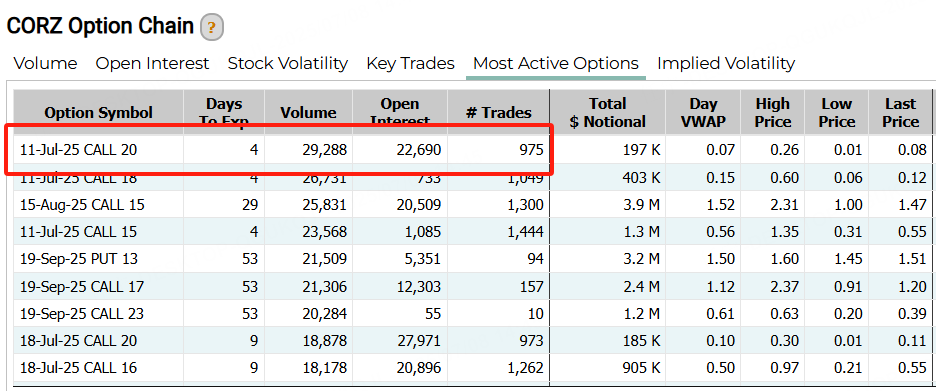Image resolution: width=936 pixels, height=391 pixels.
Task: Click the Low Price column header
Action: click(x=836, y=112)
